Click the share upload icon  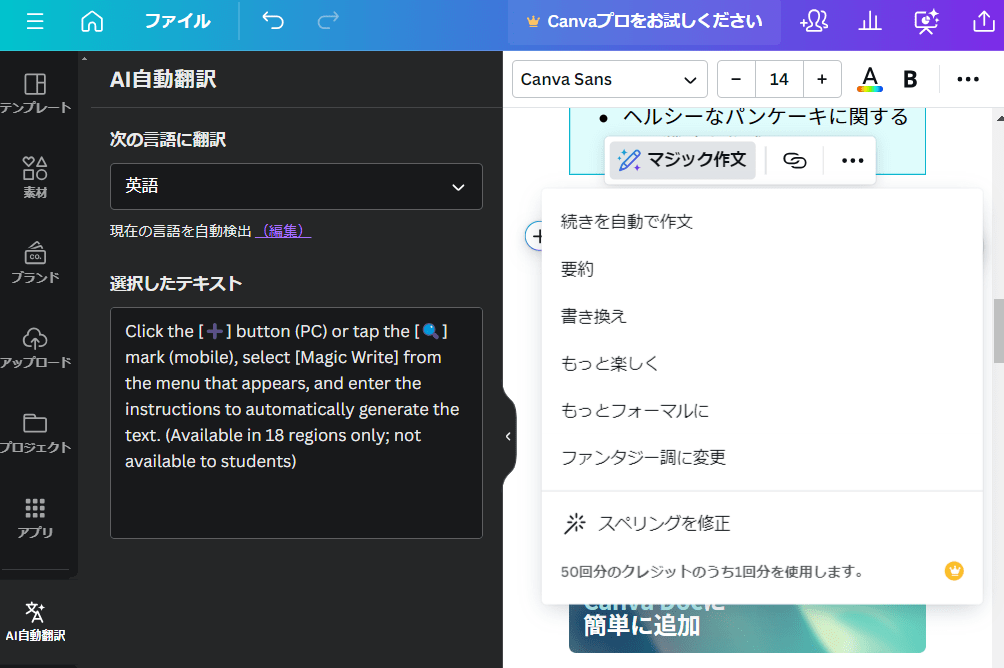(x=984, y=21)
